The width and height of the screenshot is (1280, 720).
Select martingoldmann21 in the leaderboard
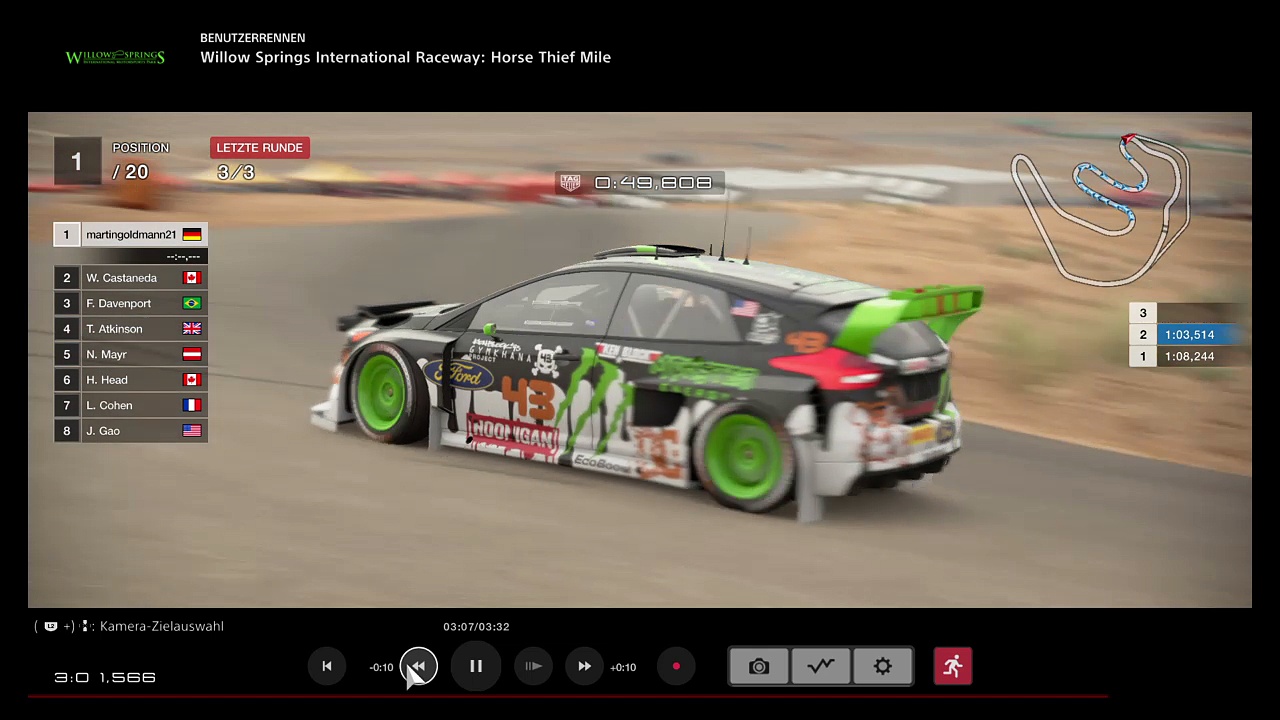(131, 235)
